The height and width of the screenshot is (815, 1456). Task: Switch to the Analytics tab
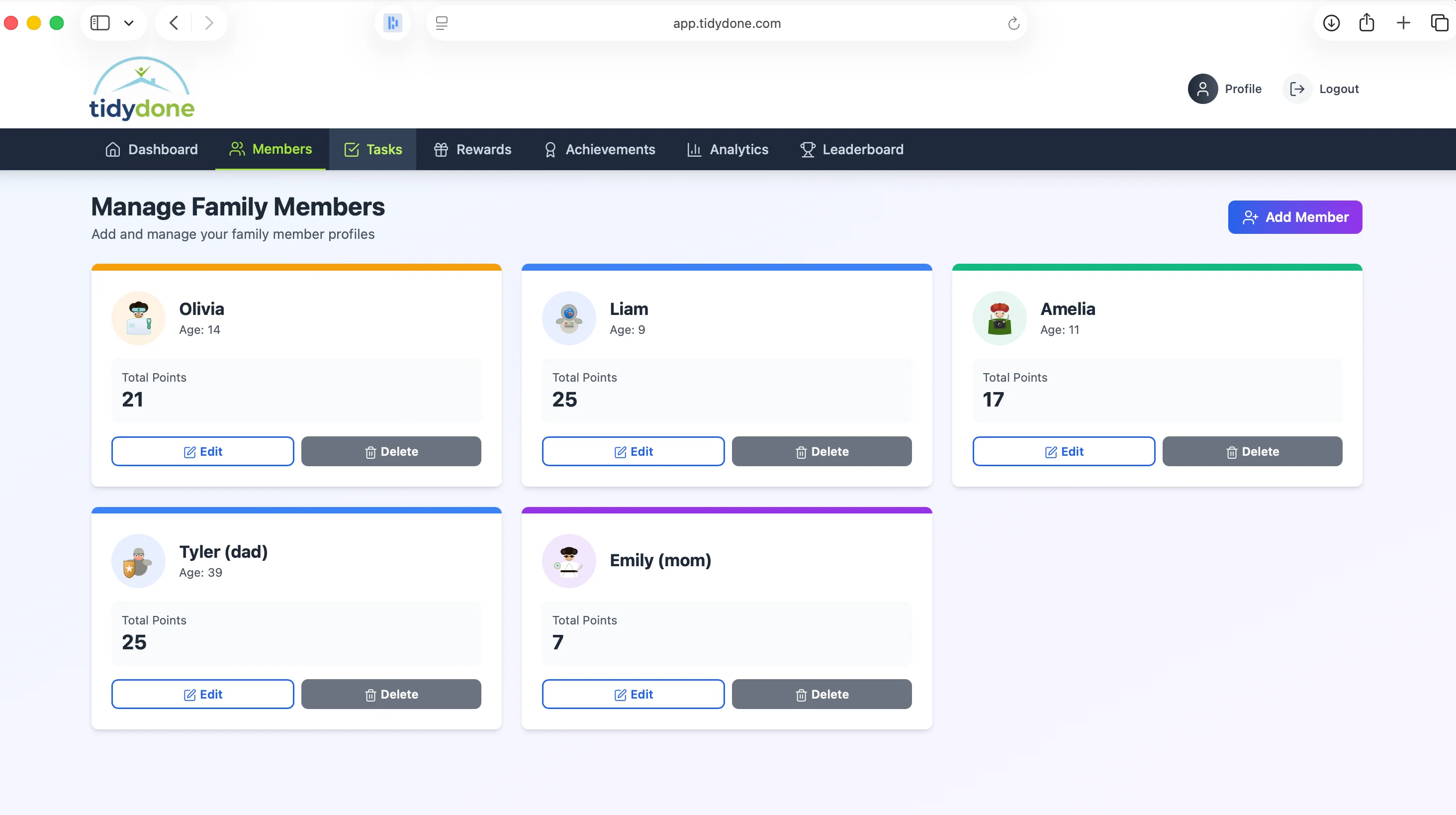728,149
